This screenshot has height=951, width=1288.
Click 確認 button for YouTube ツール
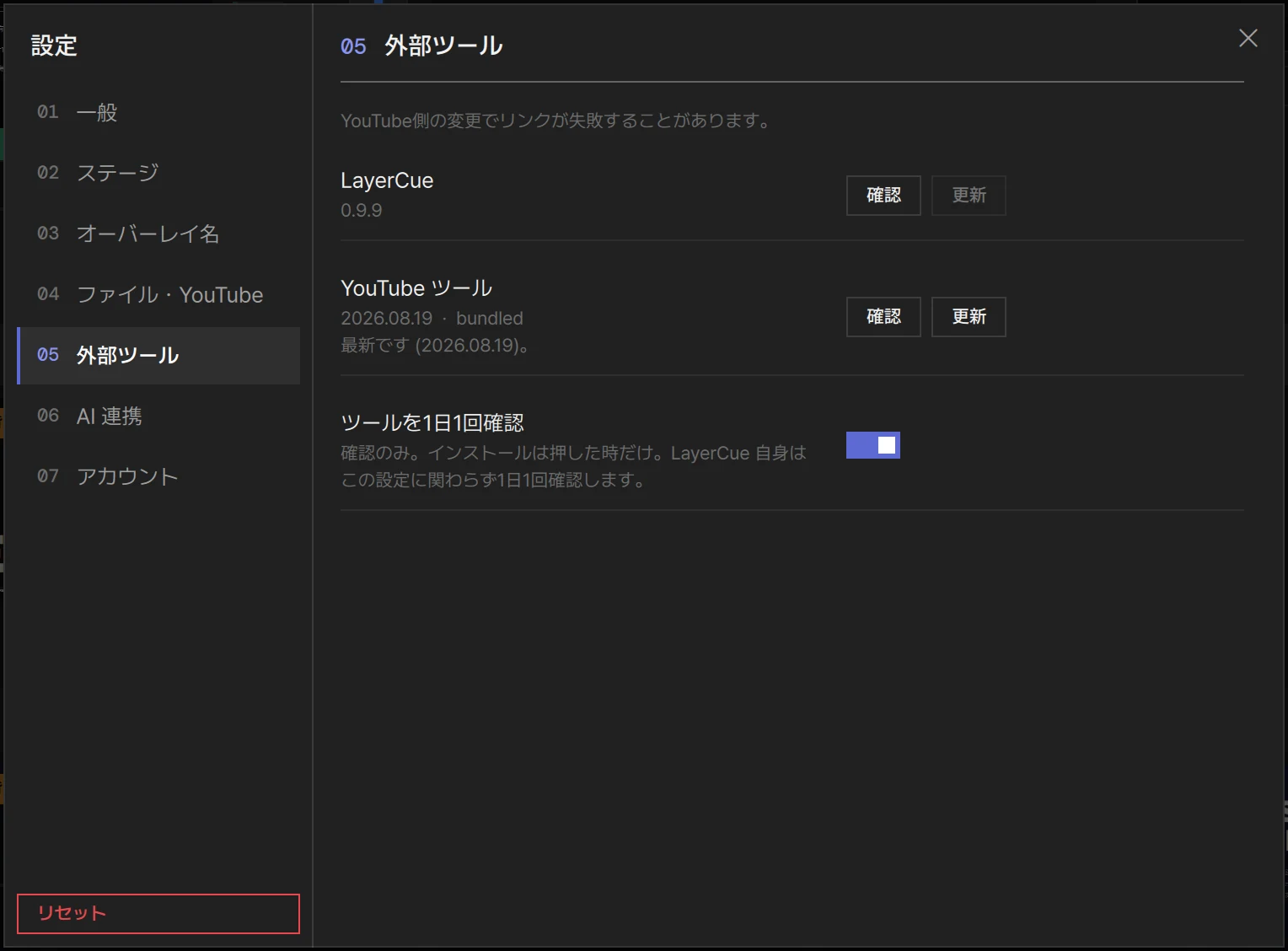pos(883,317)
